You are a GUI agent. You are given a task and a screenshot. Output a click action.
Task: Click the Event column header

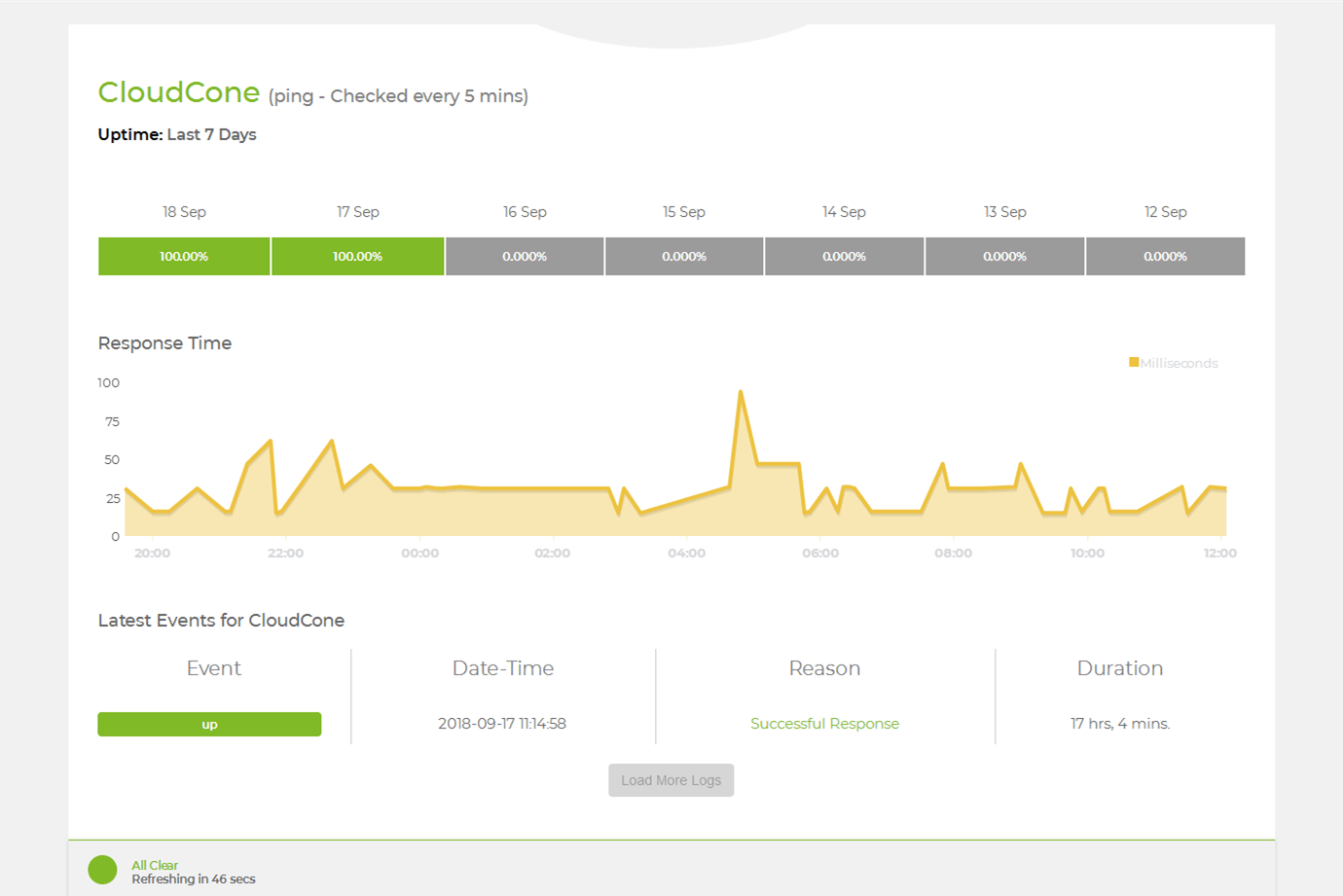(x=214, y=668)
